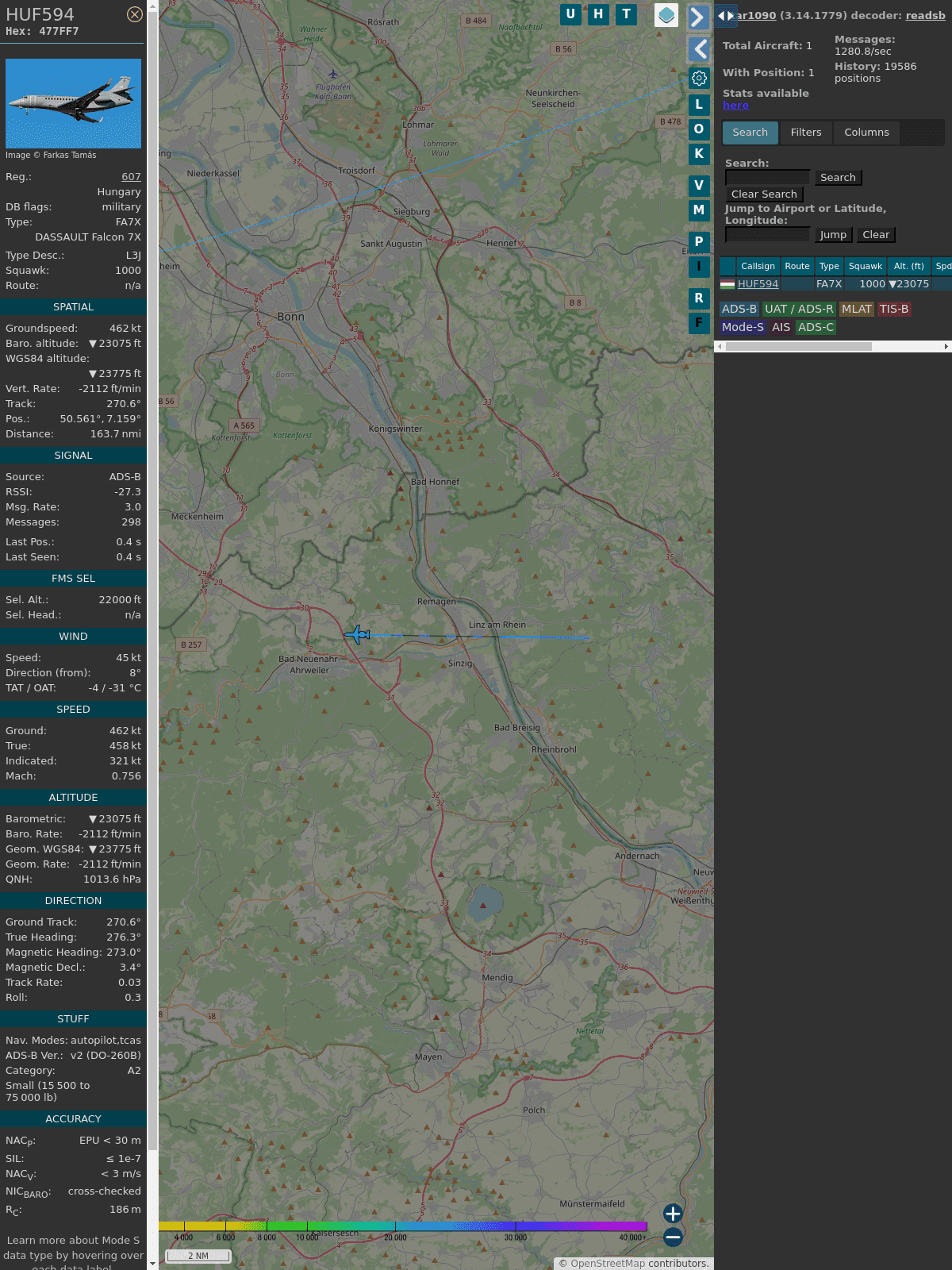The width and height of the screenshot is (952, 1270).
Task: Toggle the R map button
Action: tap(699, 298)
